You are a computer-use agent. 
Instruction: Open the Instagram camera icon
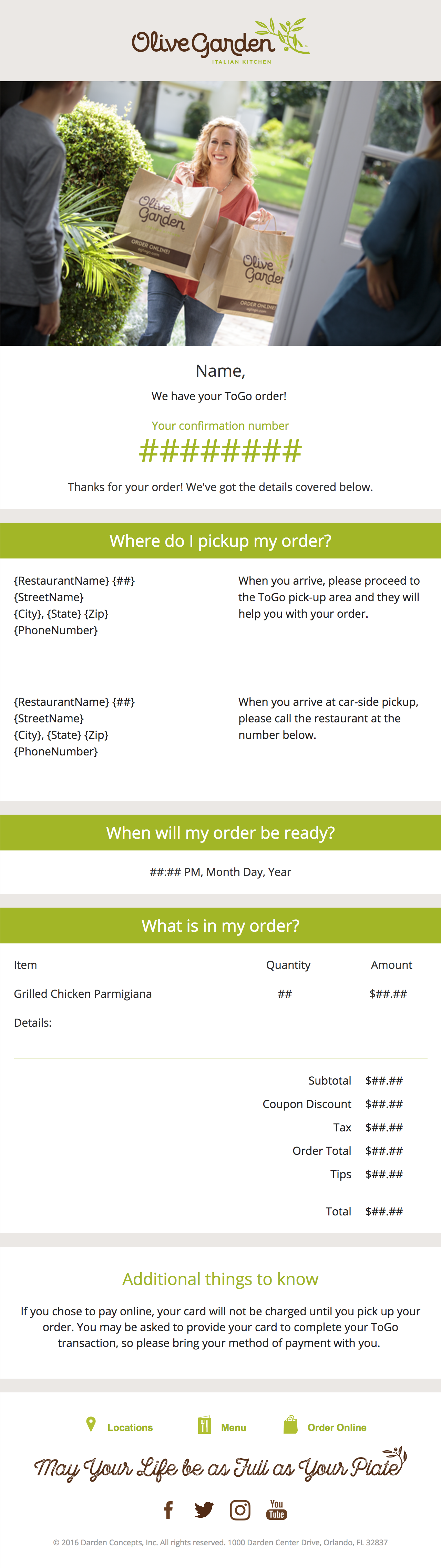[x=240, y=1509]
